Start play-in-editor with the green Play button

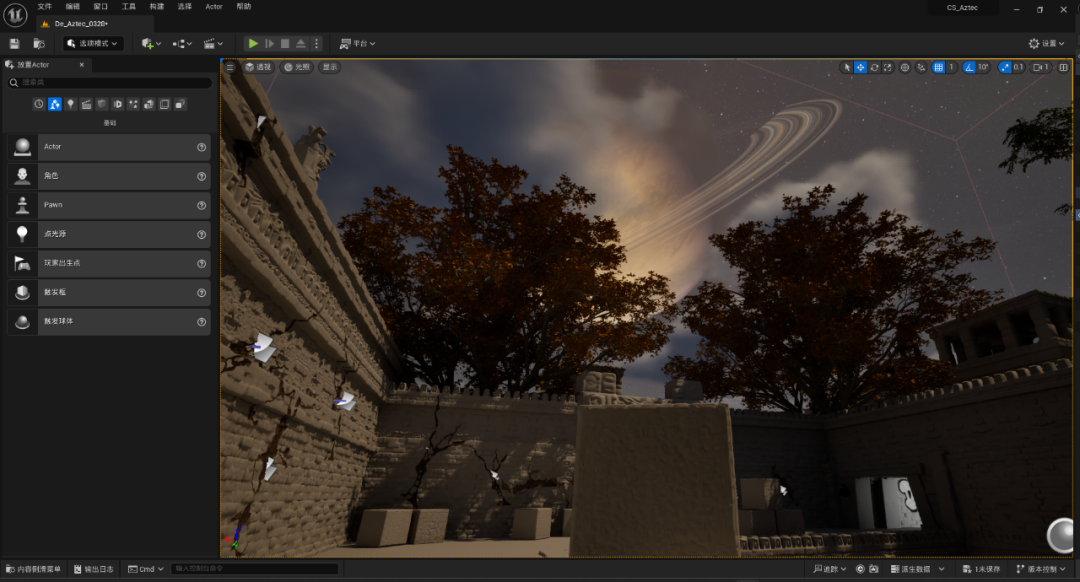pyautogui.click(x=253, y=43)
